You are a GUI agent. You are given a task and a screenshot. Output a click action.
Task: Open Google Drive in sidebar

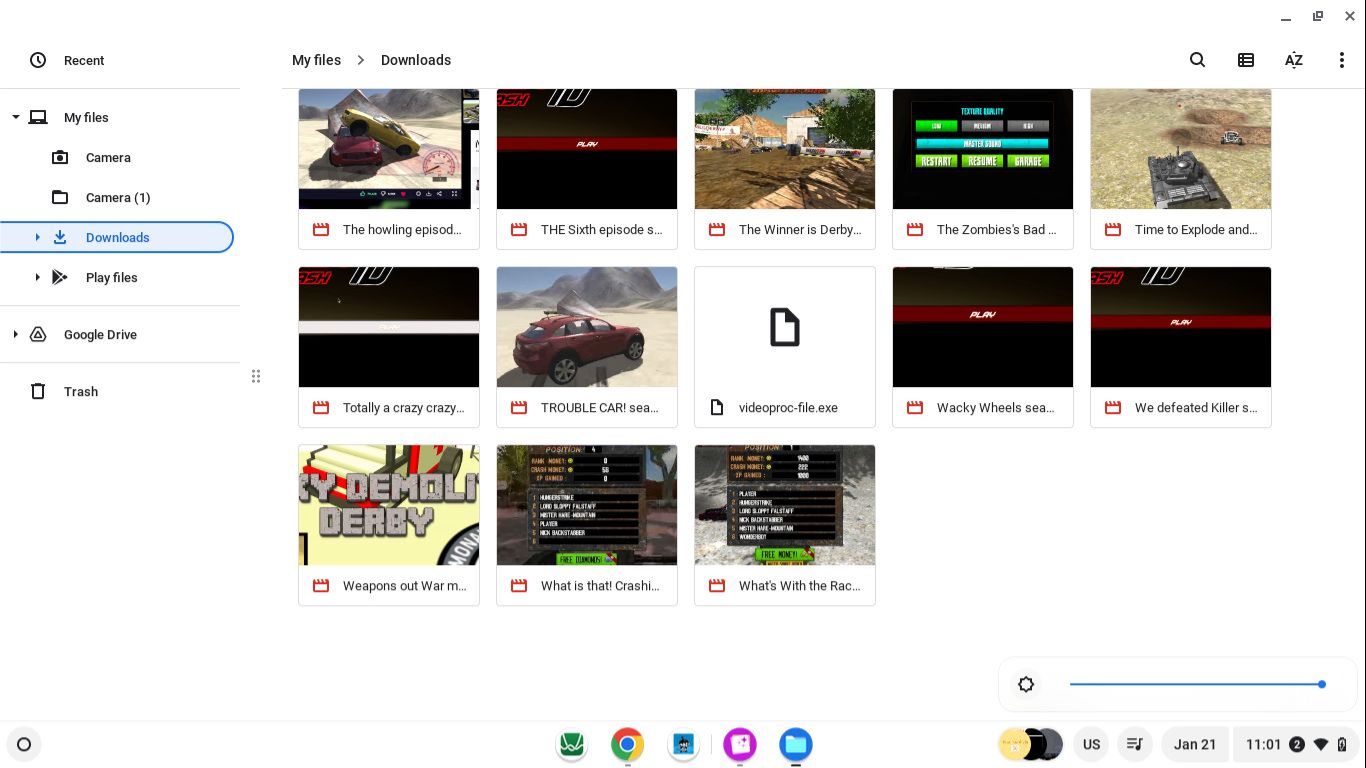click(x=100, y=334)
